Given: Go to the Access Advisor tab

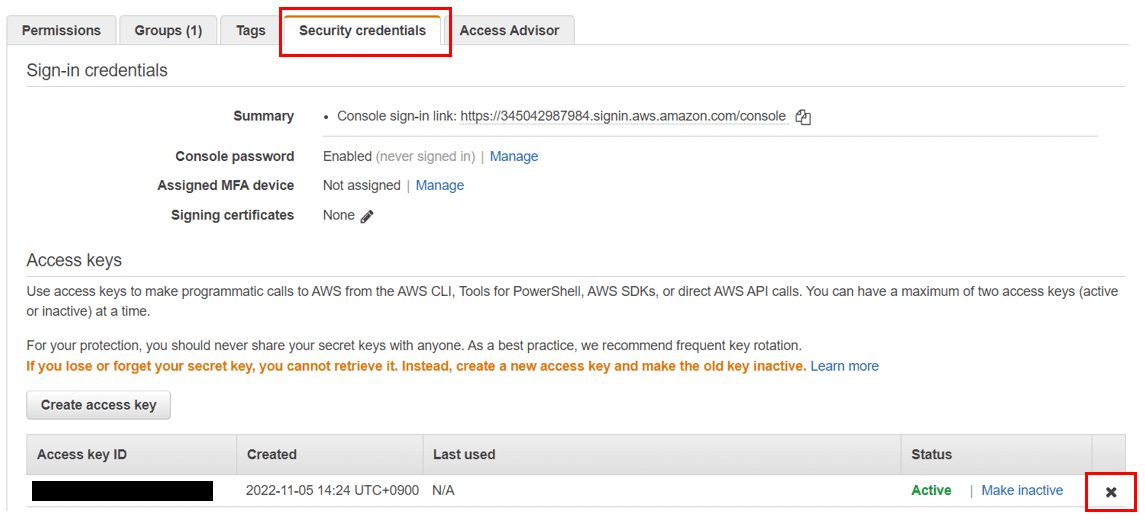Looking at the screenshot, I should coord(510,31).
